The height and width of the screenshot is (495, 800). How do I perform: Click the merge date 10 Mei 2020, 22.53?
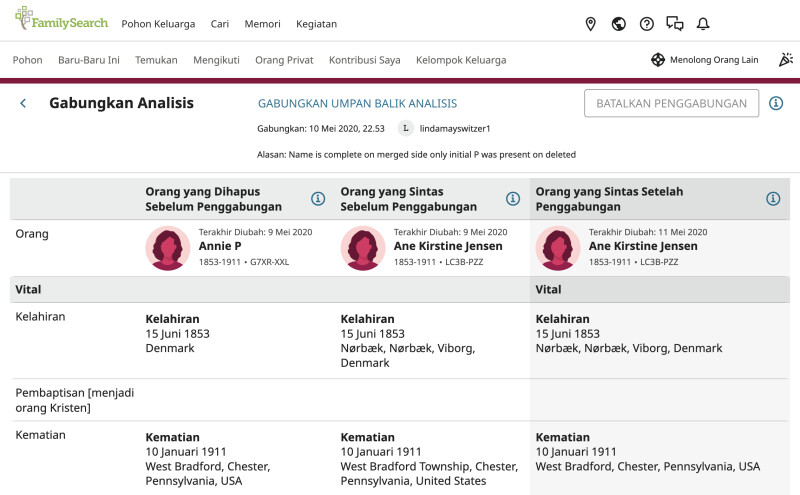(347, 129)
